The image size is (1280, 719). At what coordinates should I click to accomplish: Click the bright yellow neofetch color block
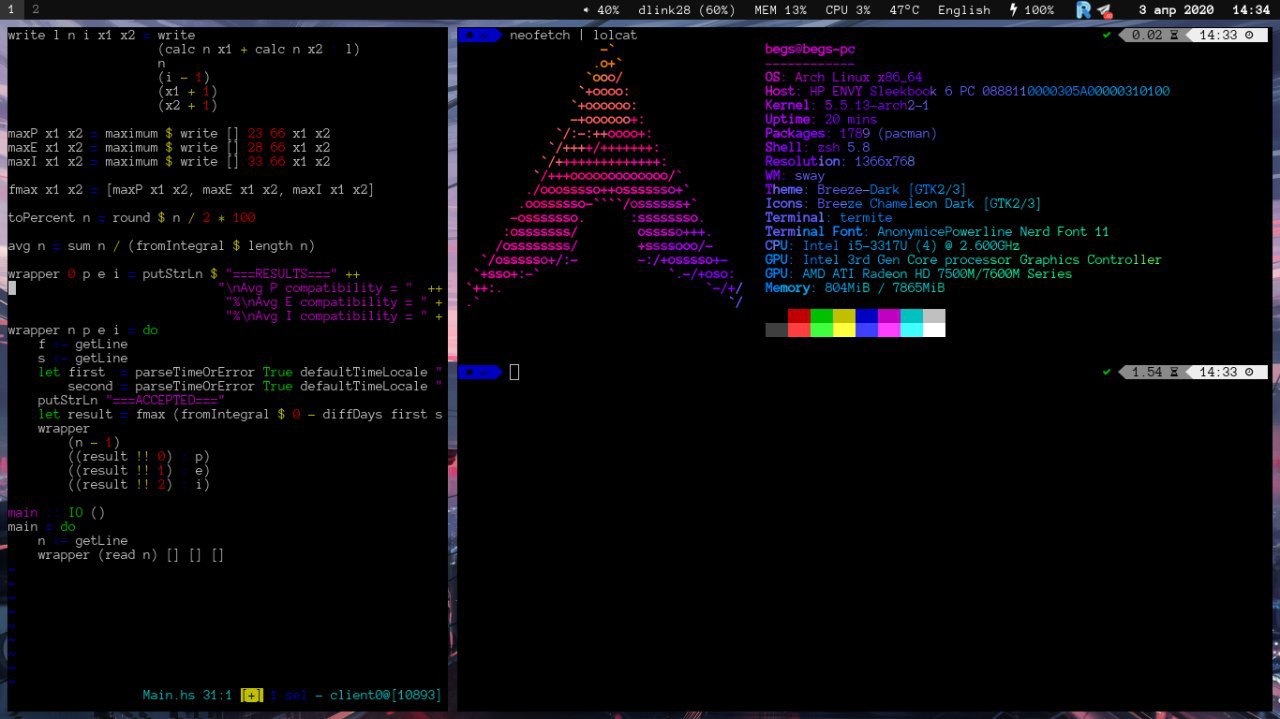[x=844, y=329]
